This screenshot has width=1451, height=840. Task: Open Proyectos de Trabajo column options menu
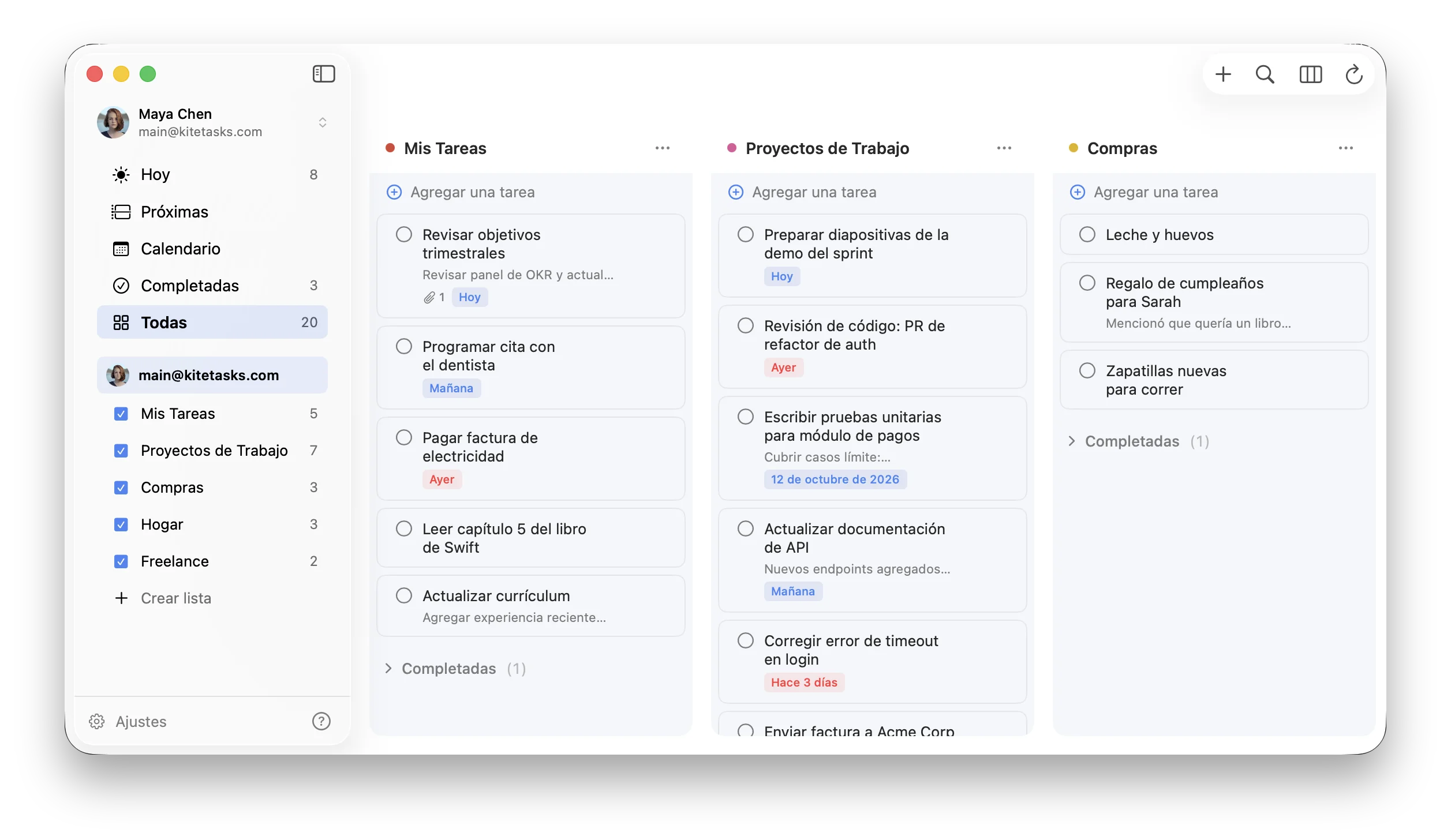click(1004, 148)
